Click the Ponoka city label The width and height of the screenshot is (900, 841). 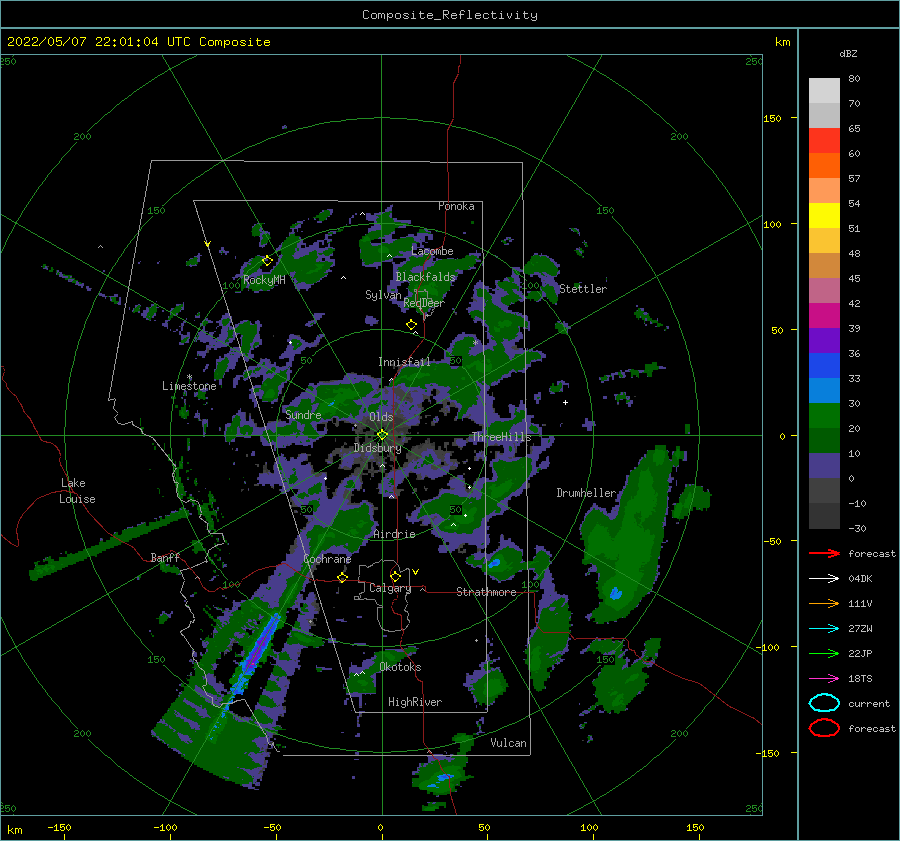click(x=456, y=206)
